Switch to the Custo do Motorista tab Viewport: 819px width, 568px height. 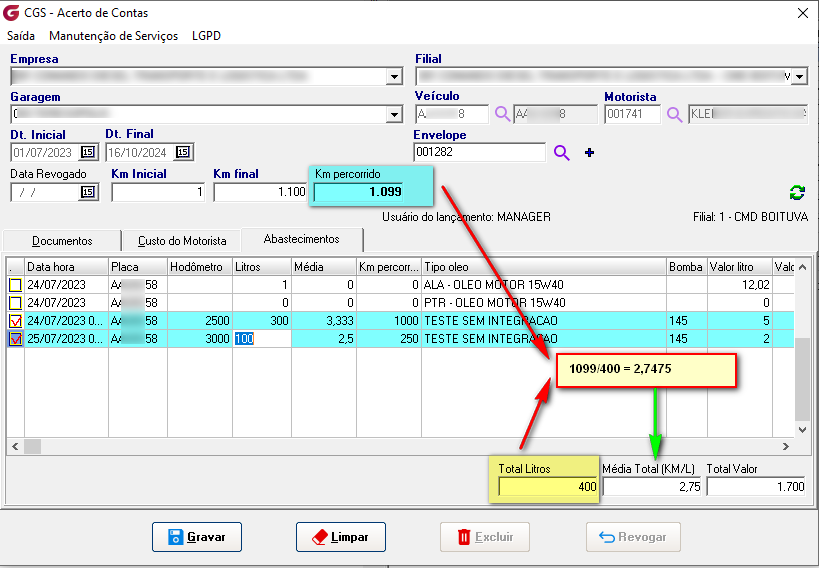coord(182,240)
